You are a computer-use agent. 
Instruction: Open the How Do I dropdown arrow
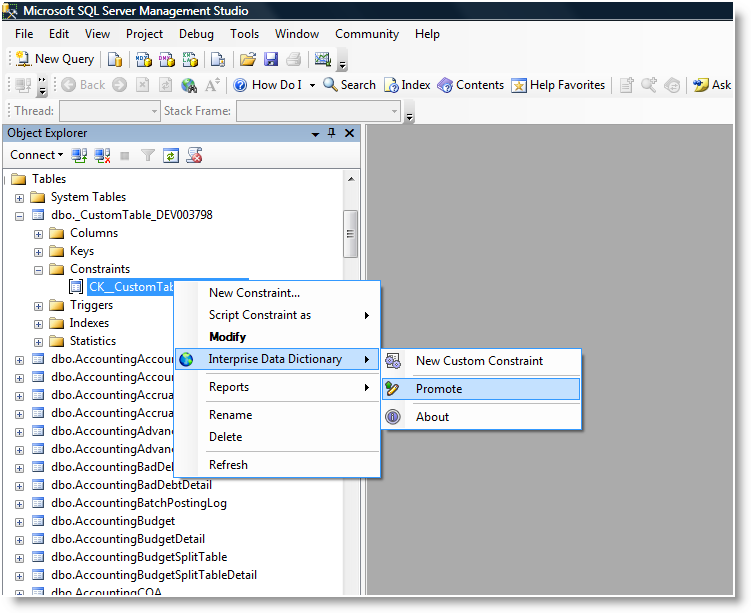coord(312,85)
